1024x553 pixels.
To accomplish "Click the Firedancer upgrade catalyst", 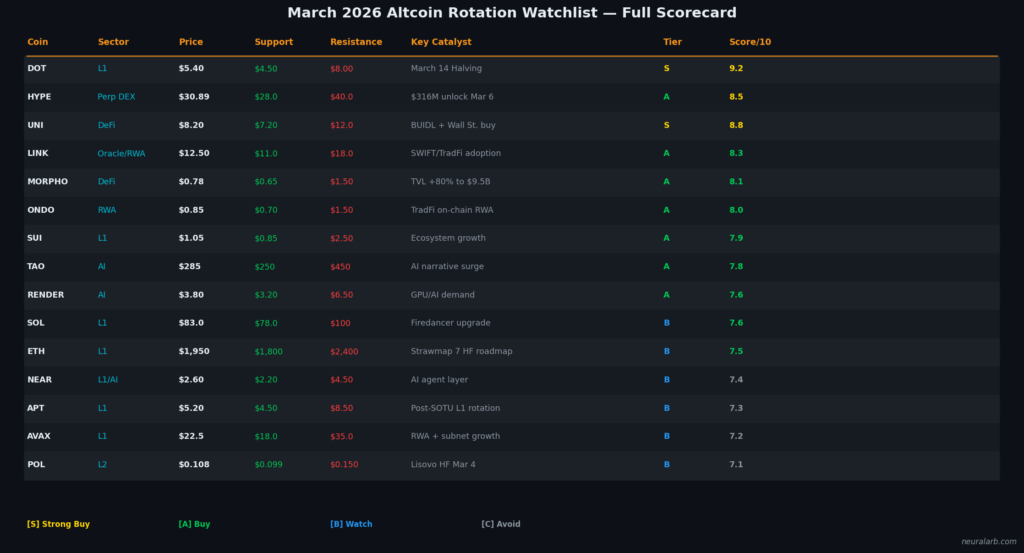I will point(451,323).
